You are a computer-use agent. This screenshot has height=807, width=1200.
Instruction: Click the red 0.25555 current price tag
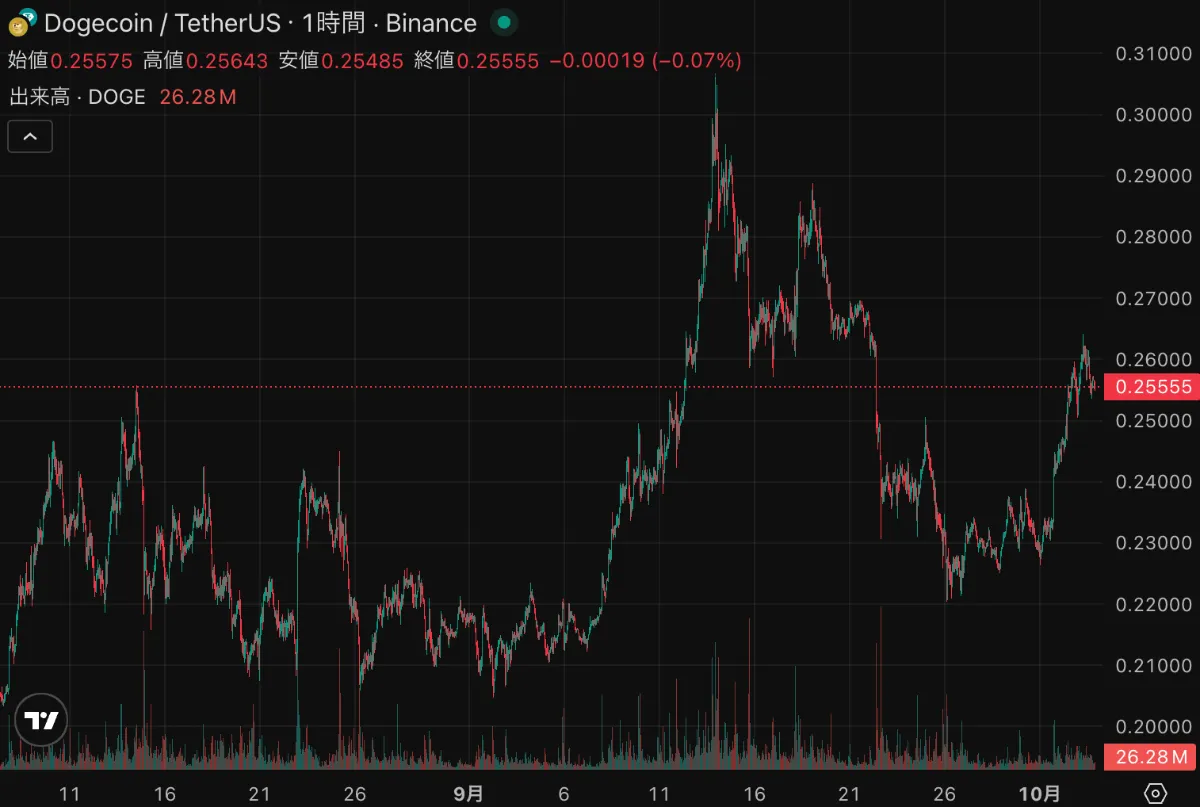pyautogui.click(x=1151, y=387)
